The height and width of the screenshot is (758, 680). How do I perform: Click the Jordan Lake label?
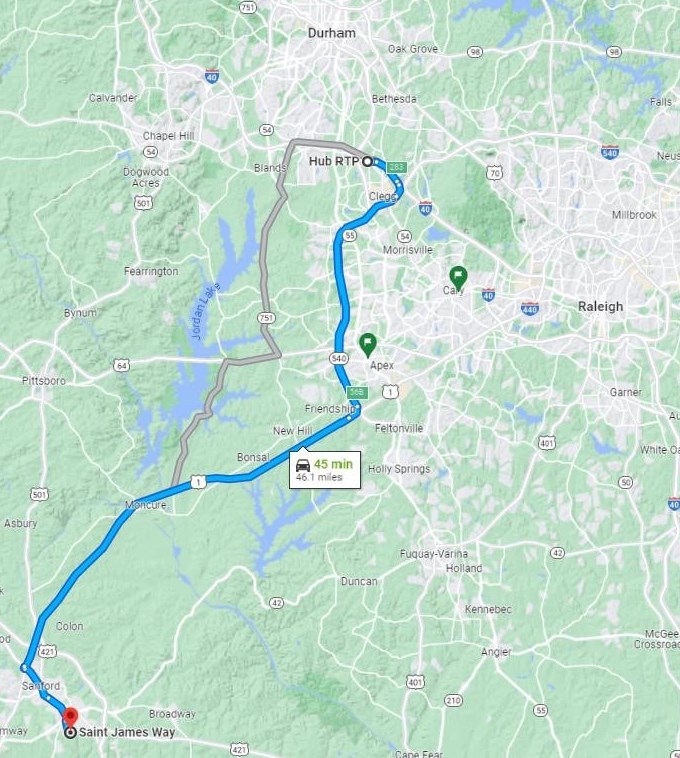206,310
